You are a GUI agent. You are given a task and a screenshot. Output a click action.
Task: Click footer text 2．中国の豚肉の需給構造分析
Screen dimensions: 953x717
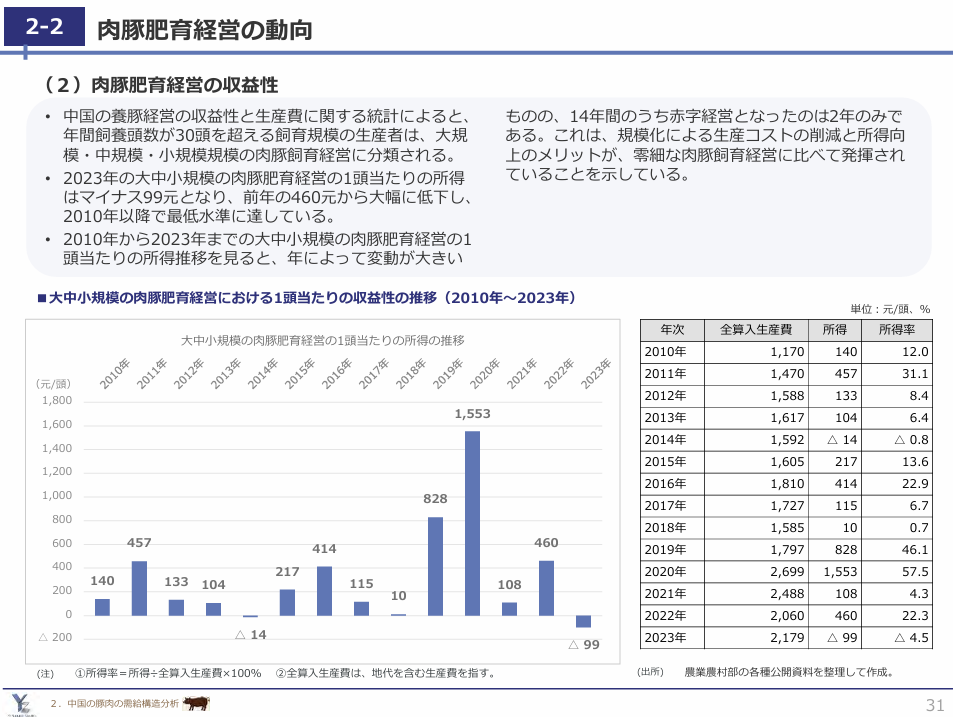pyautogui.click(x=115, y=704)
